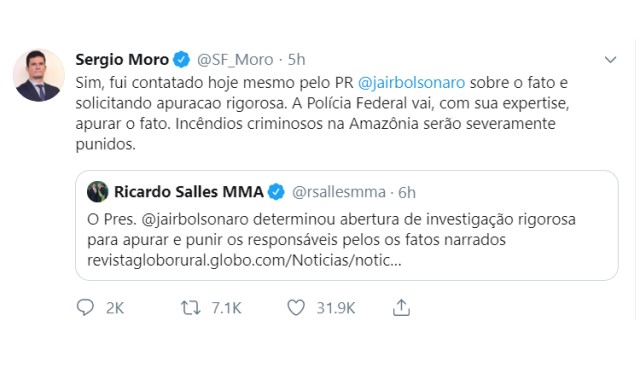Click the Sergio Moro display name
640x368 pixels.
click(122, 60)
